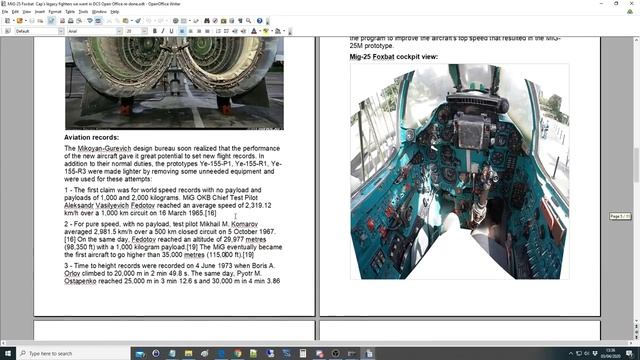Open the New document type arrow
Screen dimensions: 640x360
(13, 20)
